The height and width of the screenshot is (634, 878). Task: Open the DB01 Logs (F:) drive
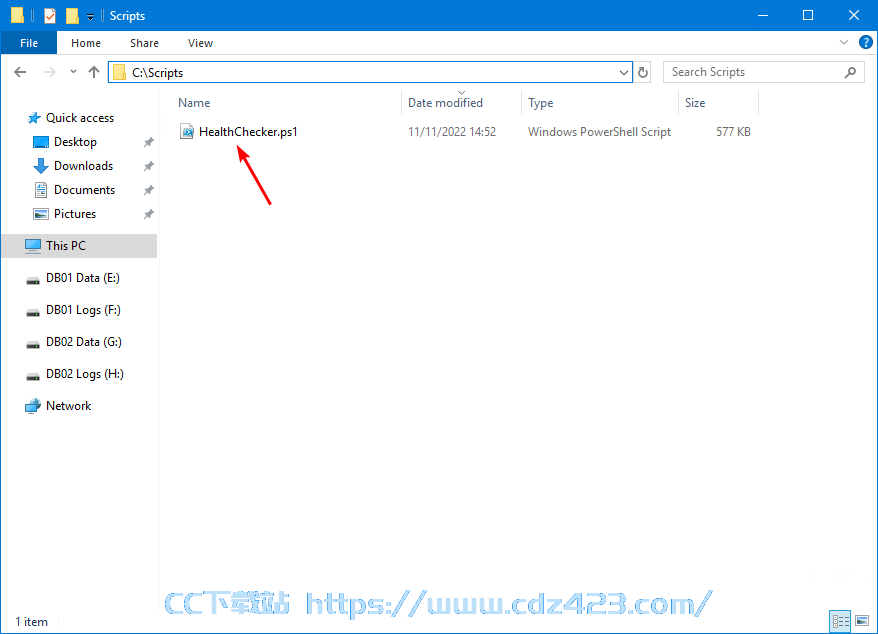pos(83,310)
